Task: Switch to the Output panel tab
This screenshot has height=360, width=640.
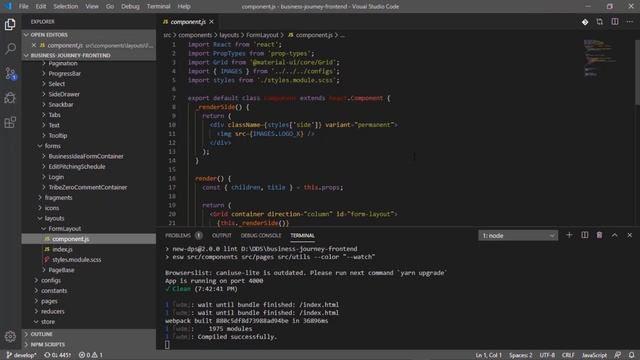Action: pyautogui.click(x=222, y=236)
